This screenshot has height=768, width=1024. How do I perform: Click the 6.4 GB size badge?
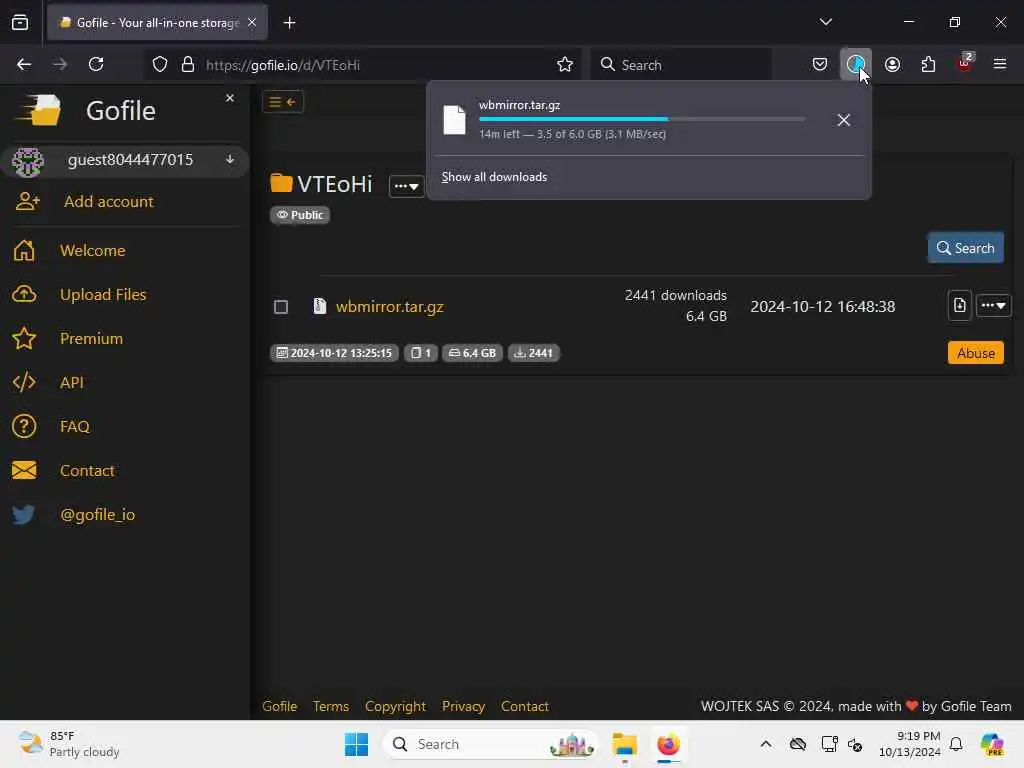[472, 353]
